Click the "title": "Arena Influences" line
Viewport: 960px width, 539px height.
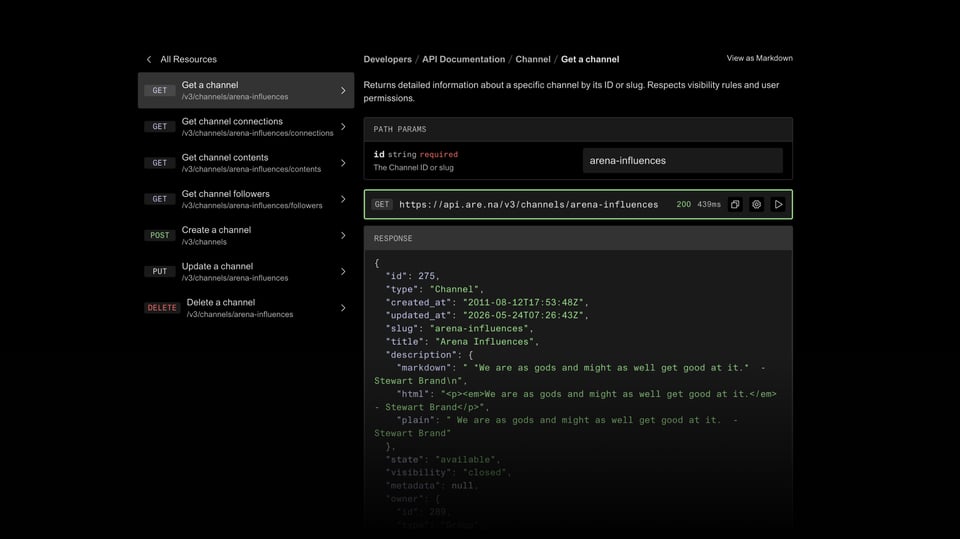[462, 342]
